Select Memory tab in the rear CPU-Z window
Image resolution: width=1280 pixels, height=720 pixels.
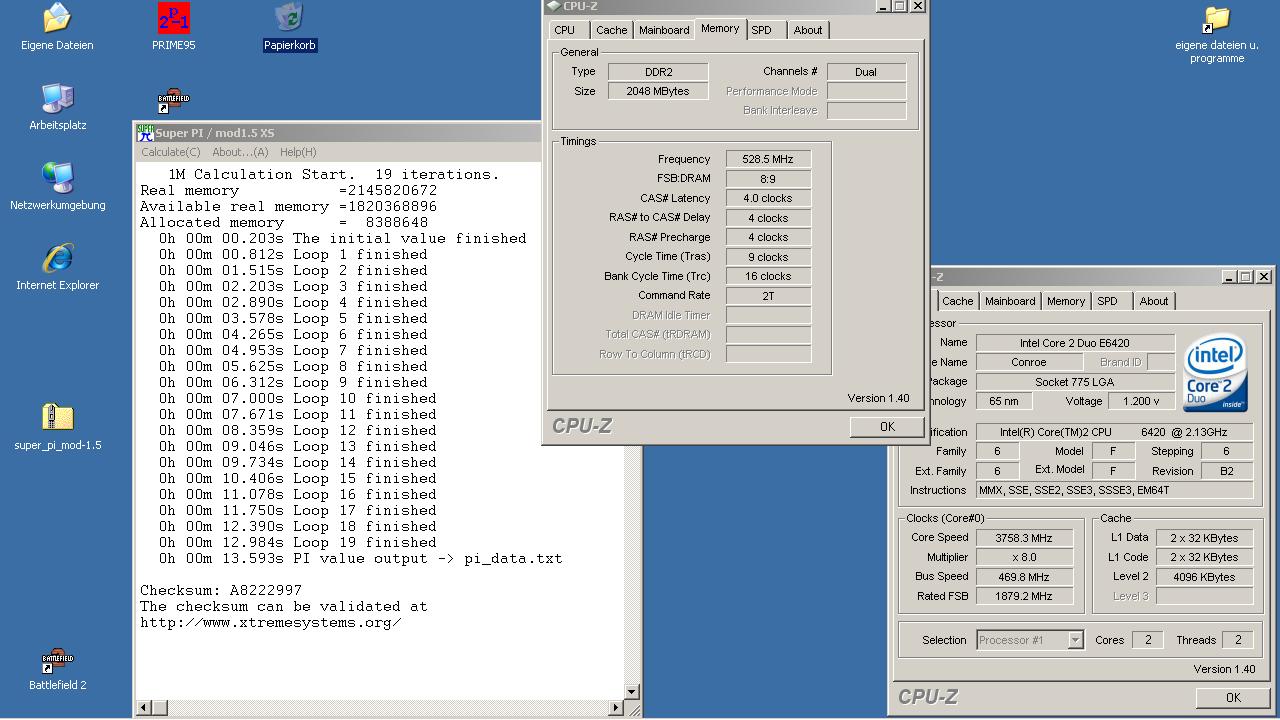click(x=1066, y=301)
